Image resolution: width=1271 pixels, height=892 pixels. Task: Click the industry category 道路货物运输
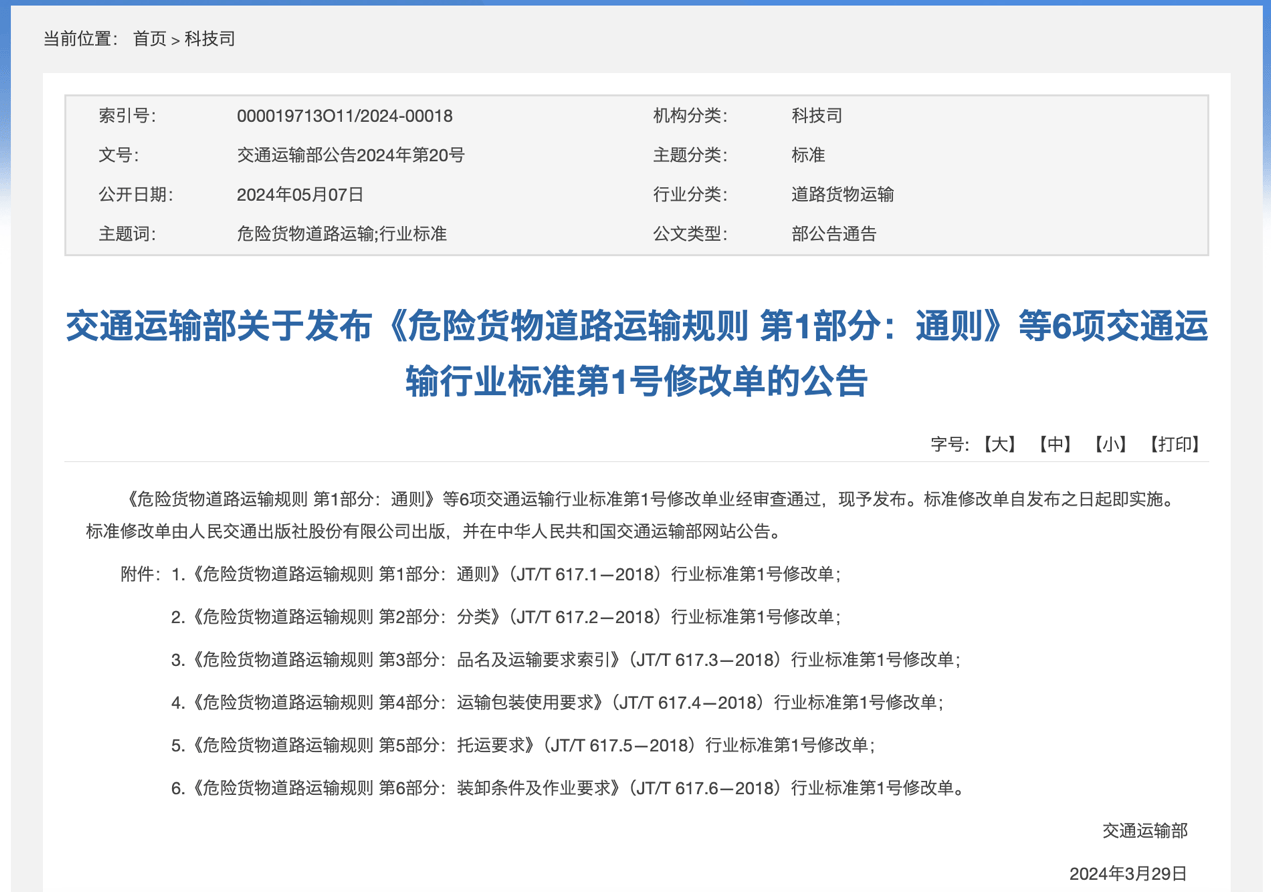(x=842, y=195)
